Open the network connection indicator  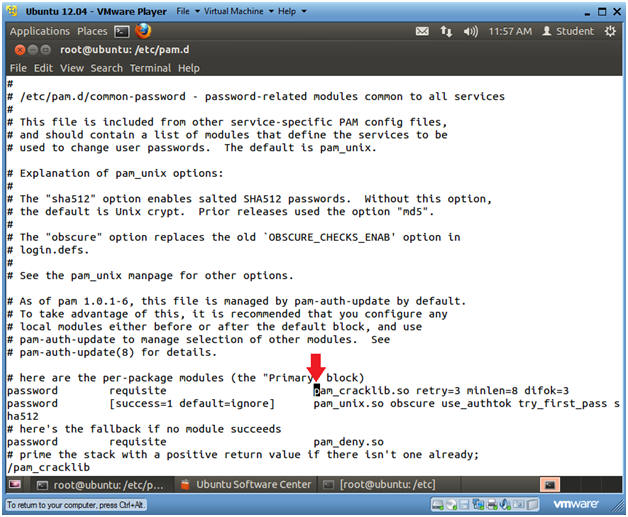click(446, 31)
